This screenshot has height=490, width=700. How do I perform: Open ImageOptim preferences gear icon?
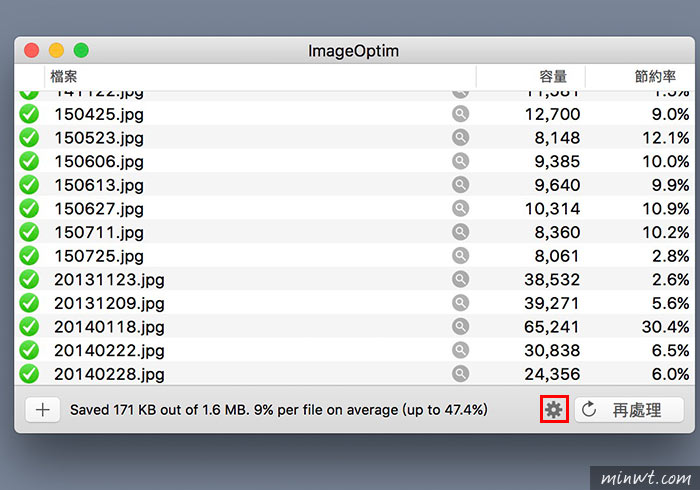tap(554, 409)
